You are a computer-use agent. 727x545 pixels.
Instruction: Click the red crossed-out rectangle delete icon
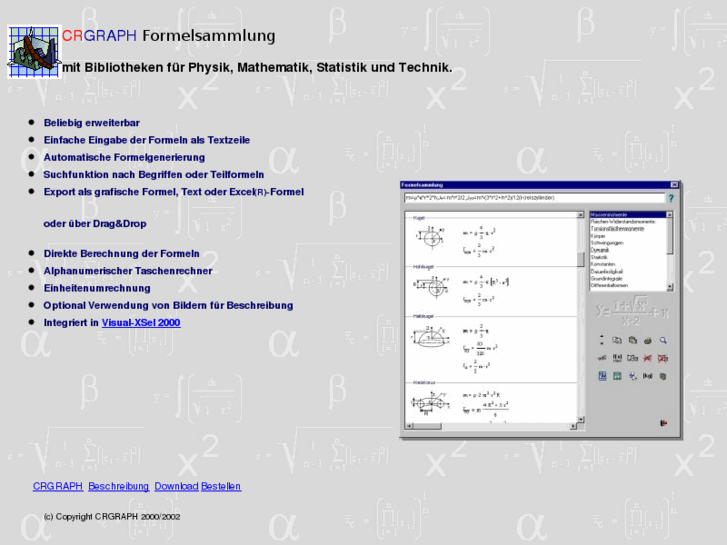(x=663, y=358)
